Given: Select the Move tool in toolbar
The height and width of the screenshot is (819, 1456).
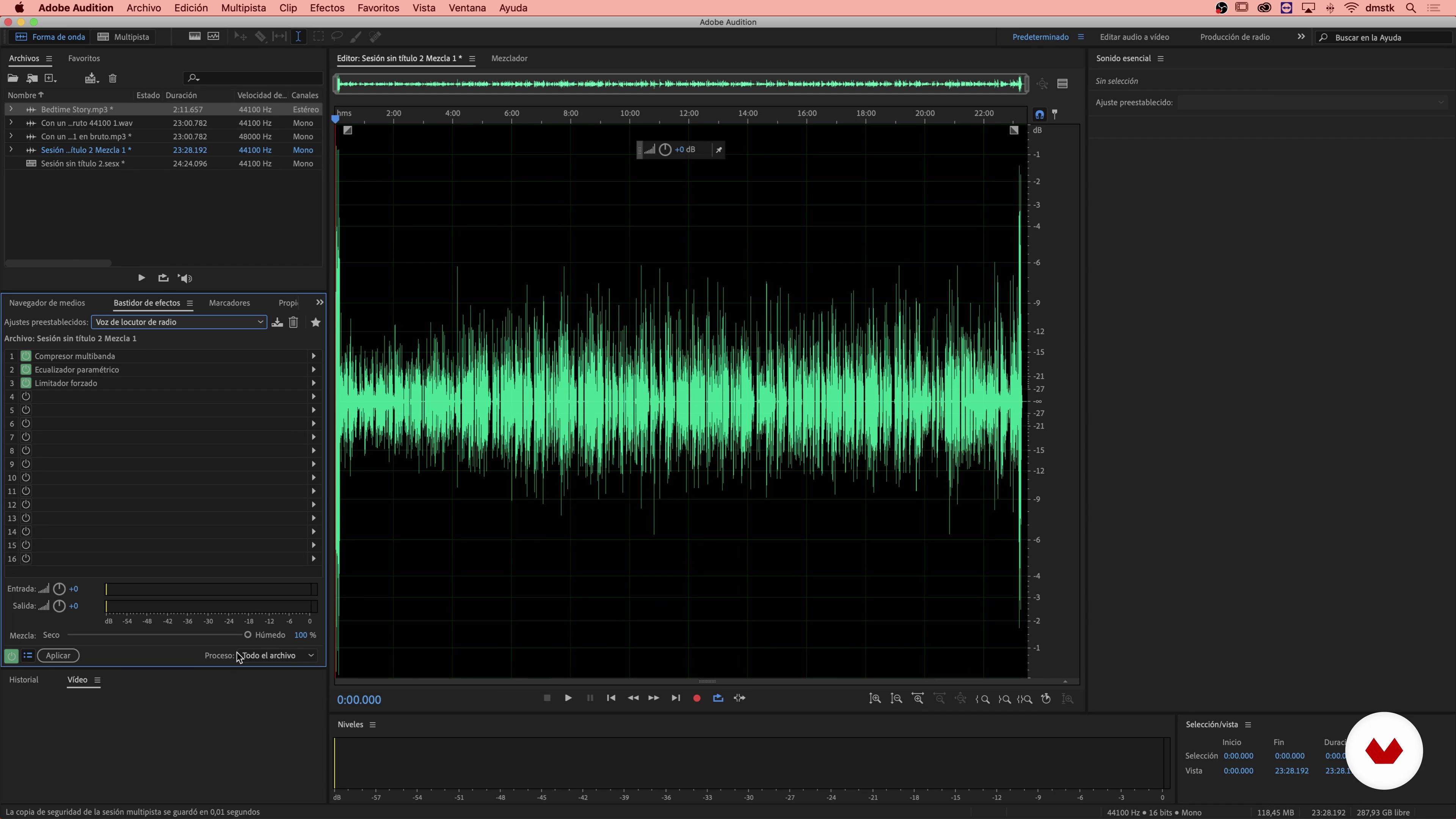Looking at the screenshot, I should (x=240, y=37).
